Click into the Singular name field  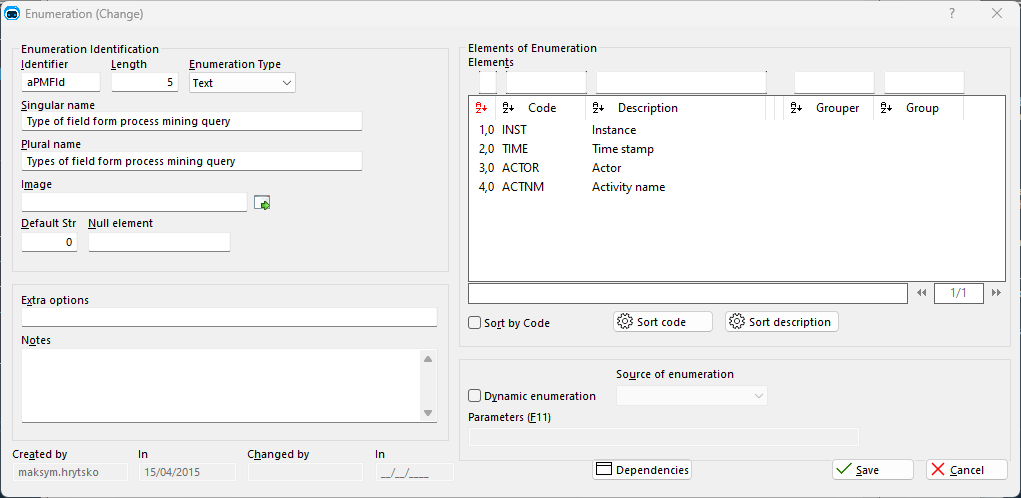point(191,121)
